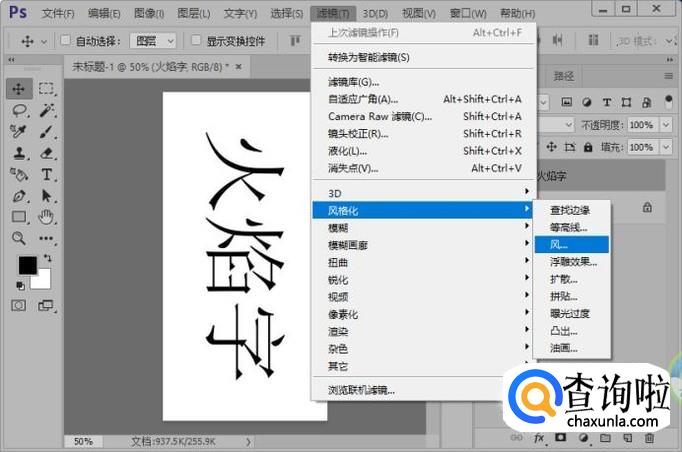The image size is (682, 452).
Task: Select the Rectangle shape tool
Action: [x=19, y=217]
